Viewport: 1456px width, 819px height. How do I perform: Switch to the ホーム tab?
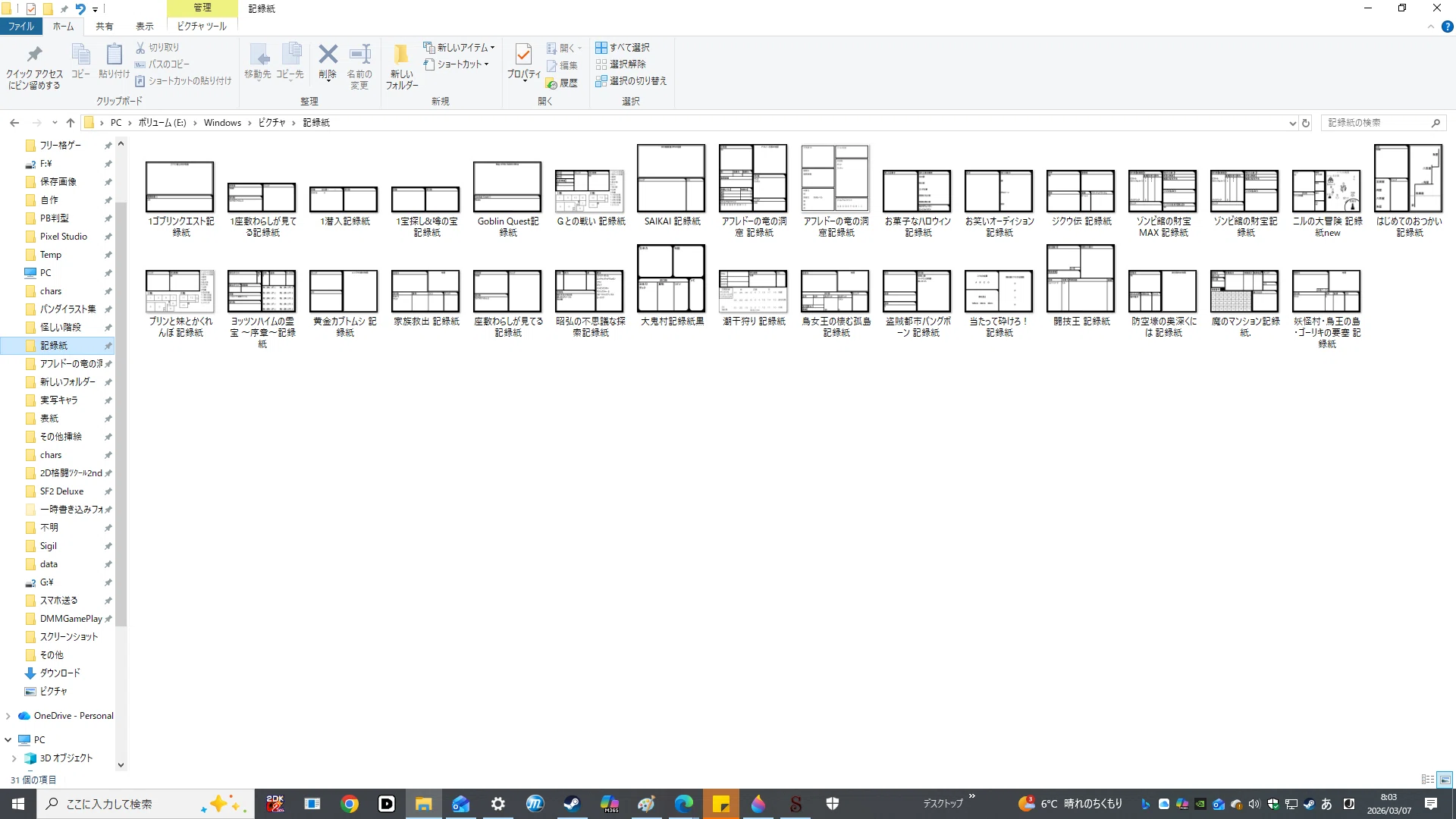point(64,27)
